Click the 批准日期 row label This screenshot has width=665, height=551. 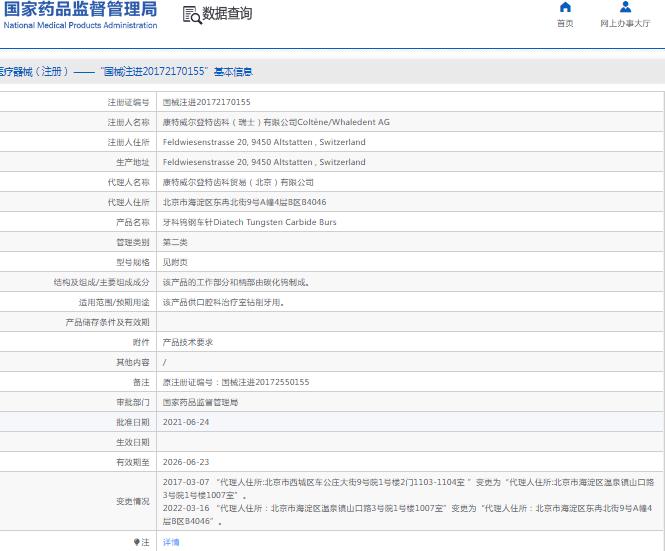pos(132,422)
